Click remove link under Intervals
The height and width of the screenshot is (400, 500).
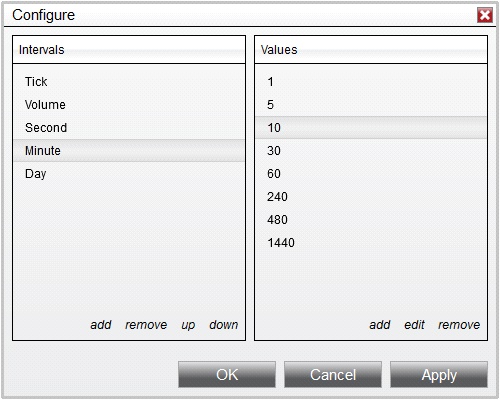[x=146, y=325]
